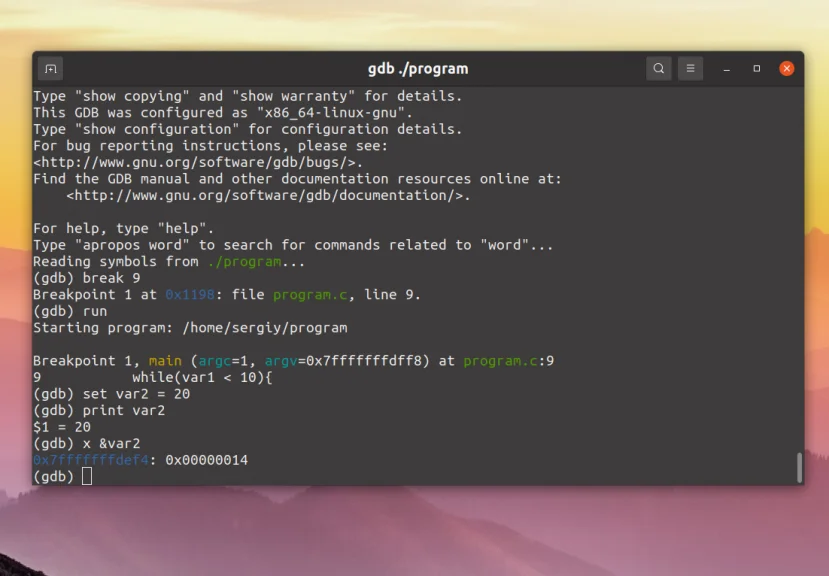Click the plus symbol inside the new-tab icon
The height and width of the screenshot is (576, 829).
coord(50,68)
